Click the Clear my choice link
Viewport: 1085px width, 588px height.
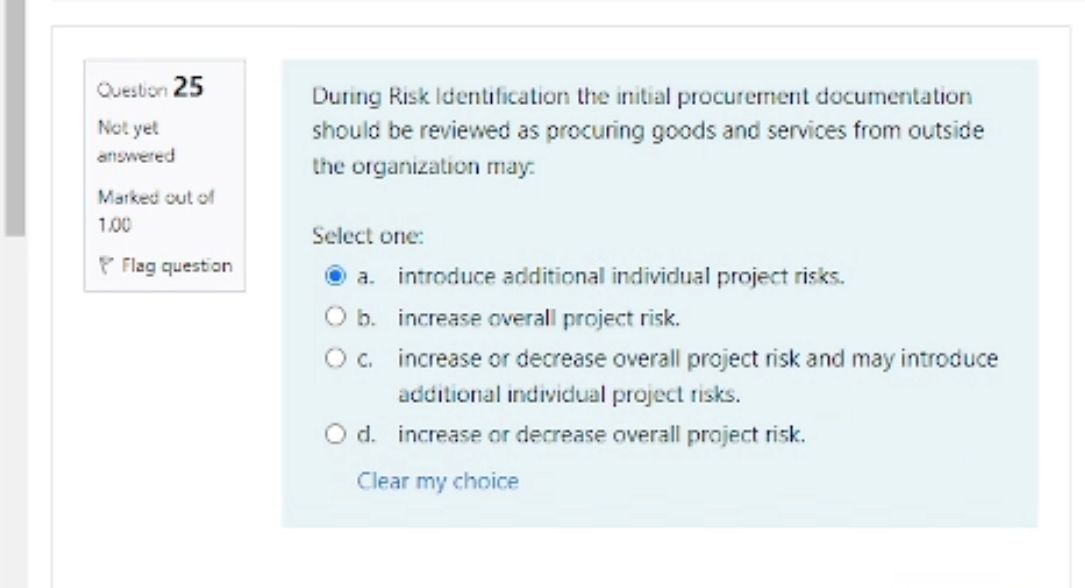437,480
